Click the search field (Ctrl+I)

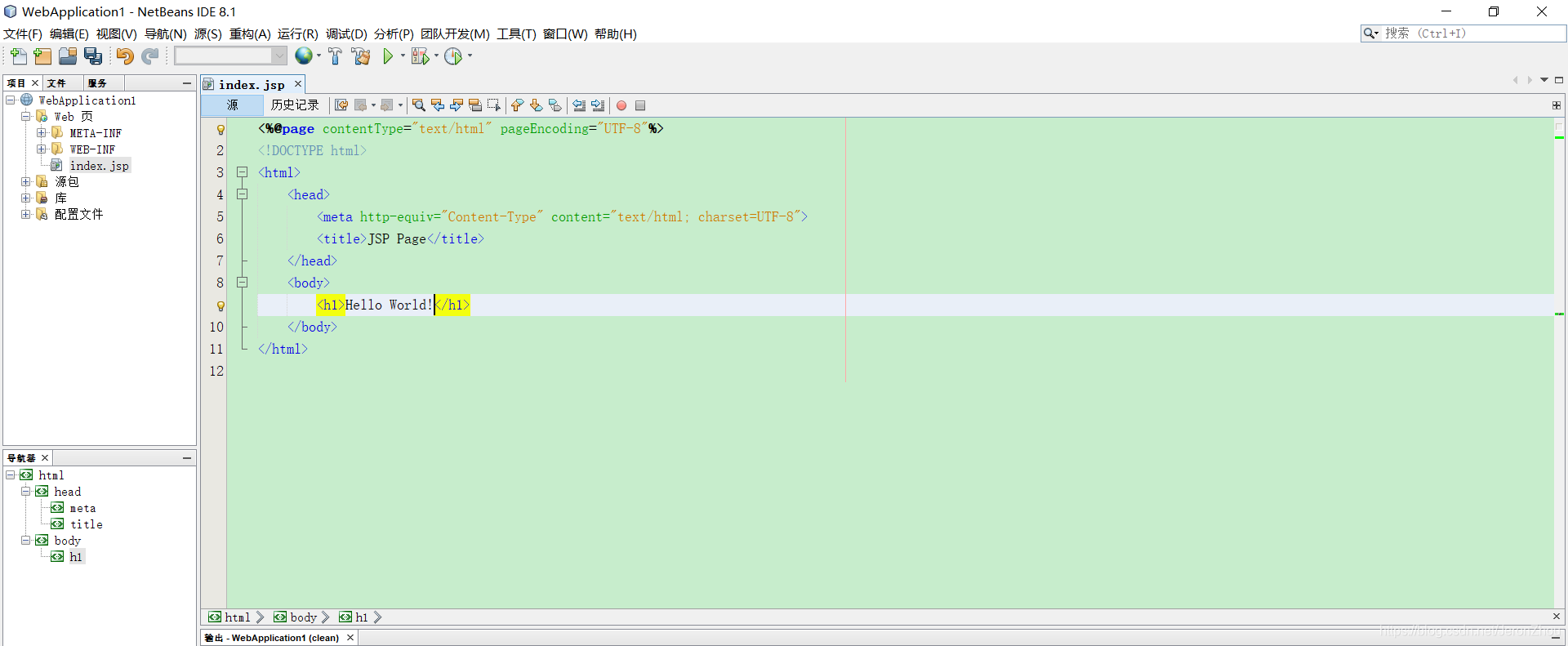[1473, 33]
